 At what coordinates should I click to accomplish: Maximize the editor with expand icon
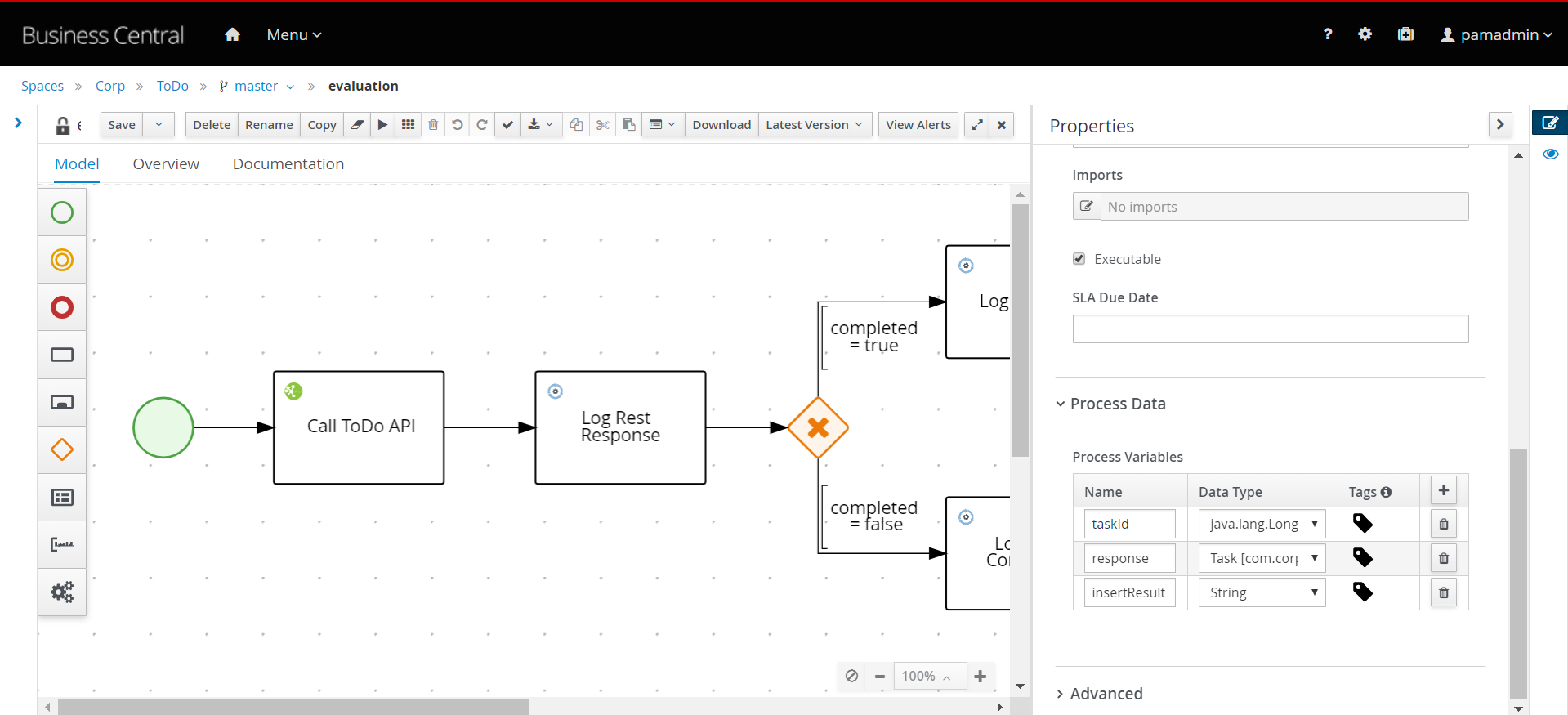tap(977, 125)
